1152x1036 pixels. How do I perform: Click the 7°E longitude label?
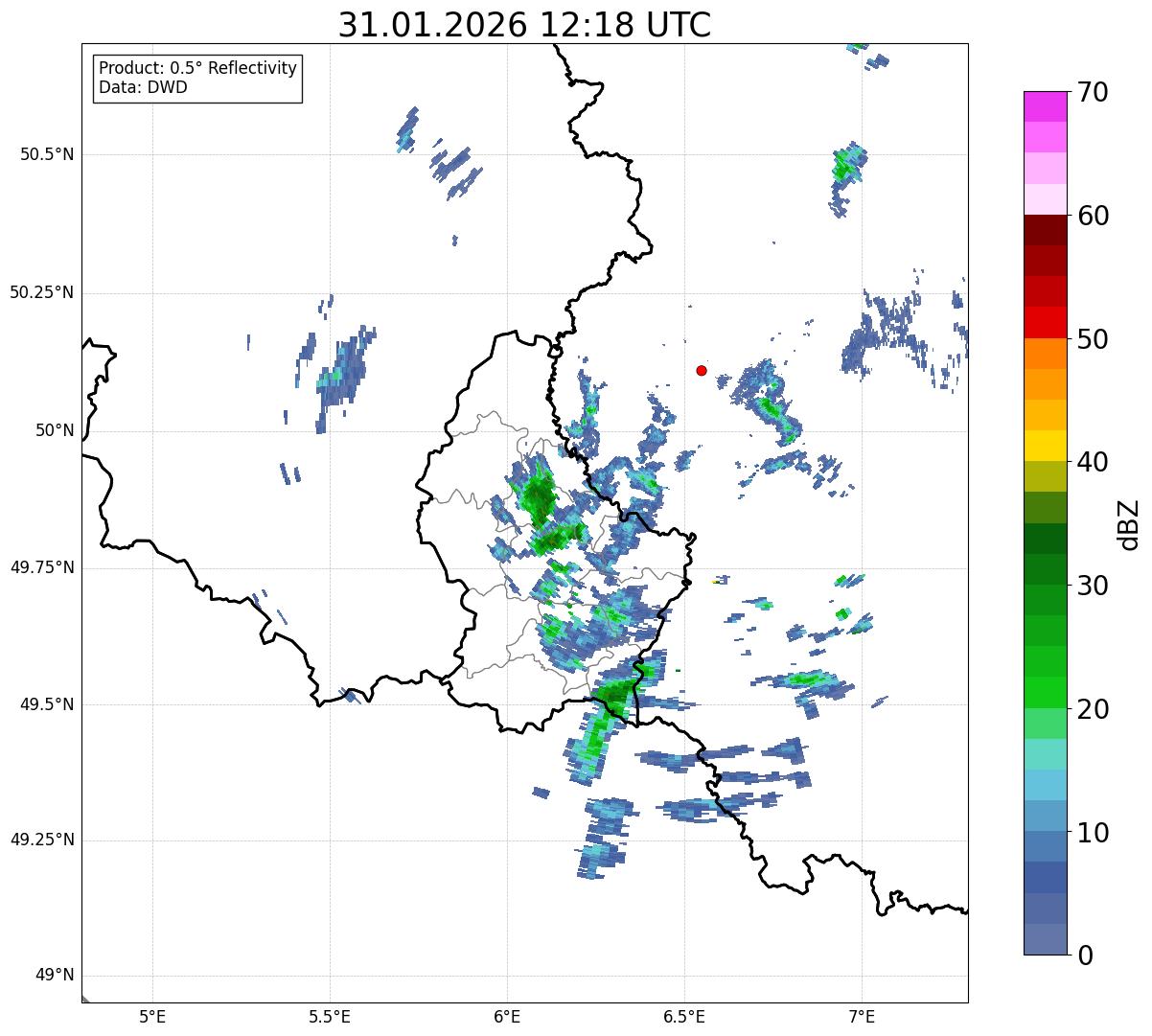coord(862,1016)
